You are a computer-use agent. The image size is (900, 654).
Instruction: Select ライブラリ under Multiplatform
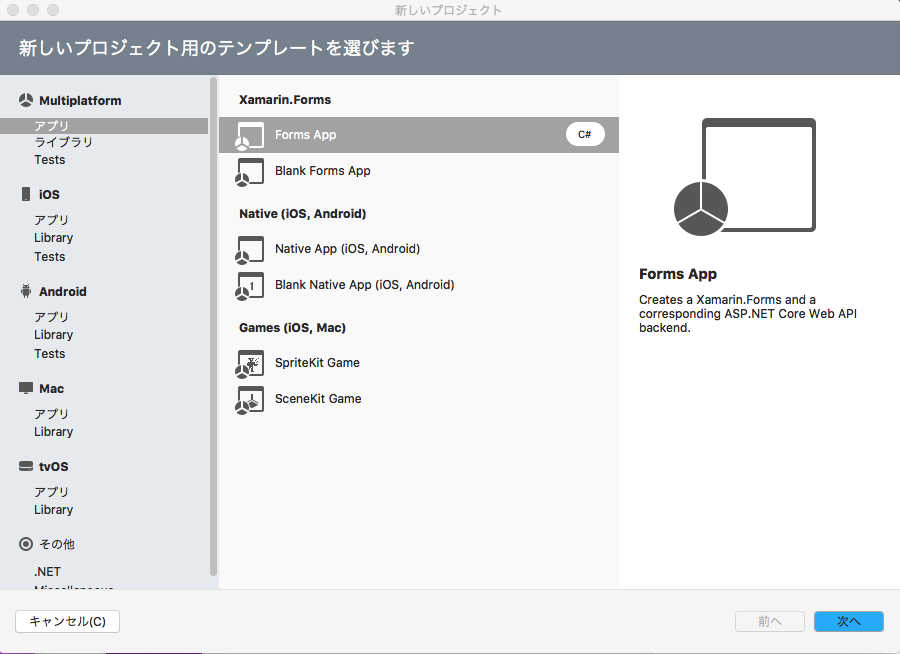(63, 142)
